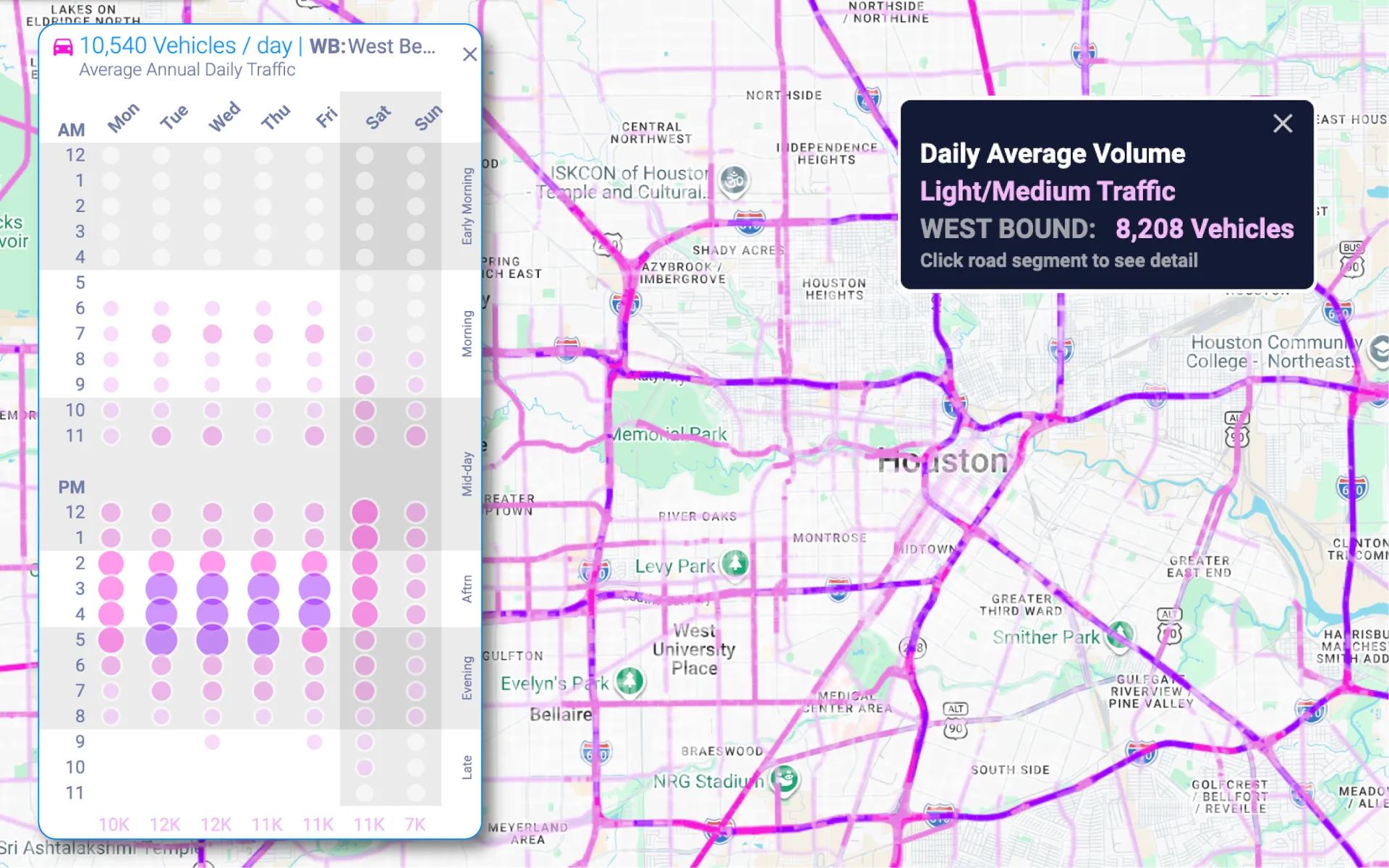Close the Daily Average Volume popup

click(x=1283, y=124)
